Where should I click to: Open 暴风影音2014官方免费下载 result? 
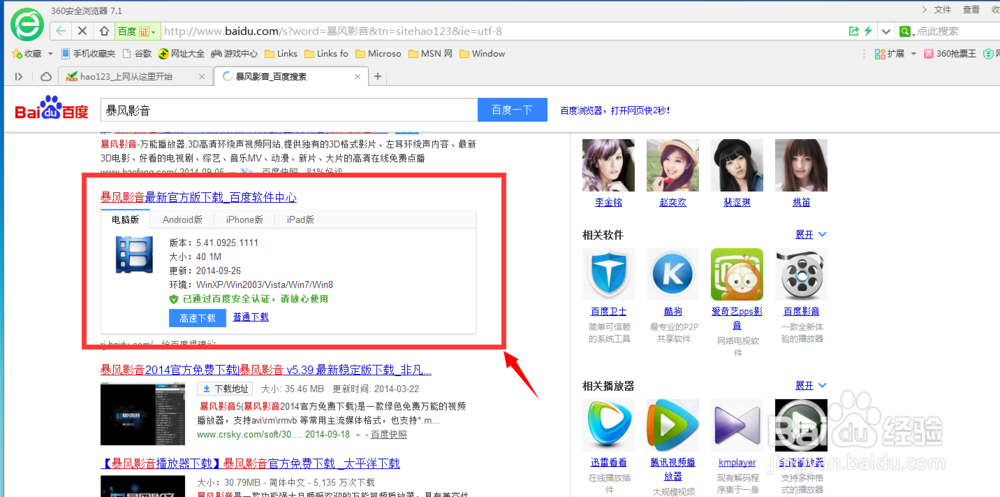click(266, 370)
